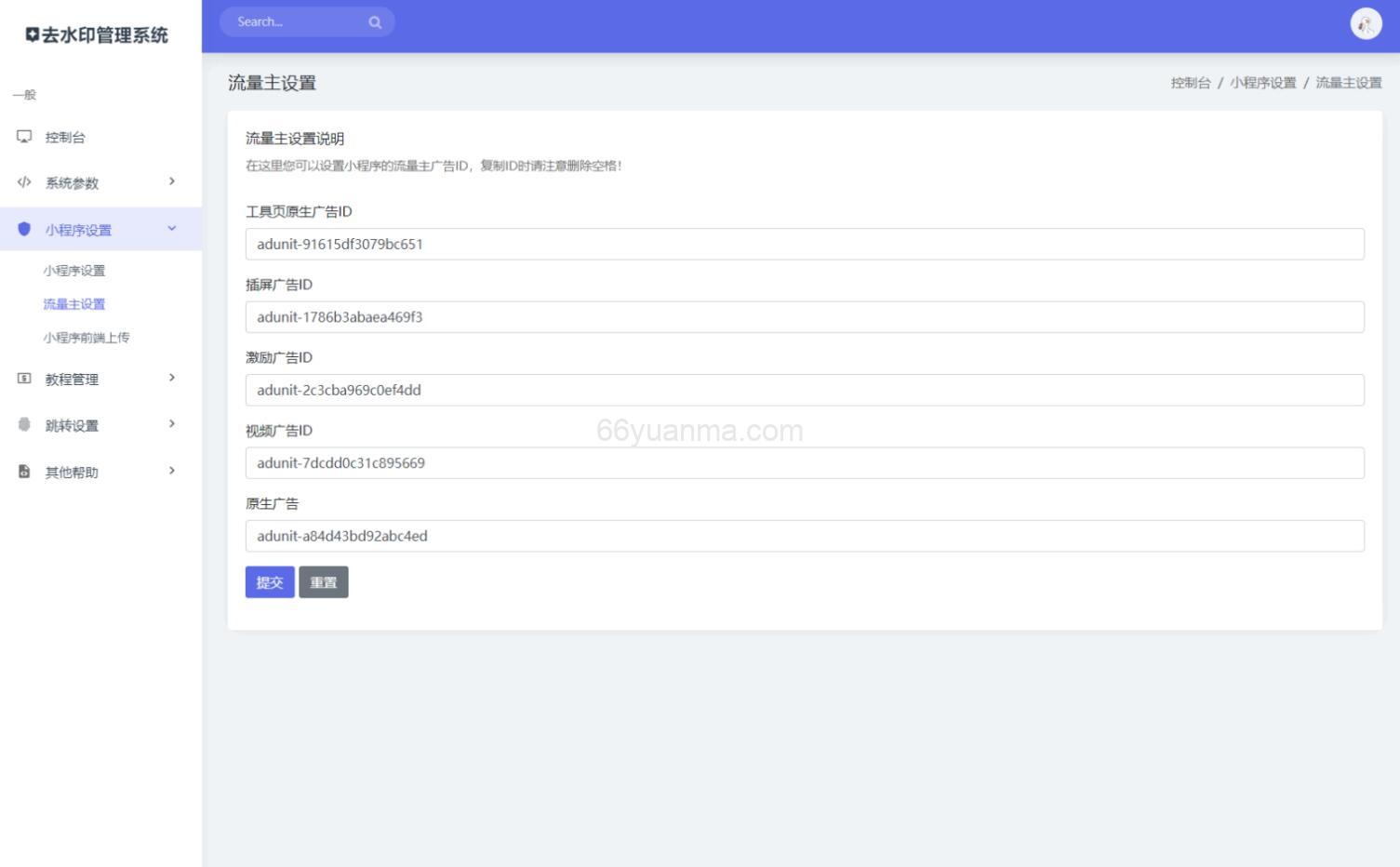This screenshot has width=1400, height=867.
Task: Click the file icon next to 其他帮助
Action: click(24, 471)
